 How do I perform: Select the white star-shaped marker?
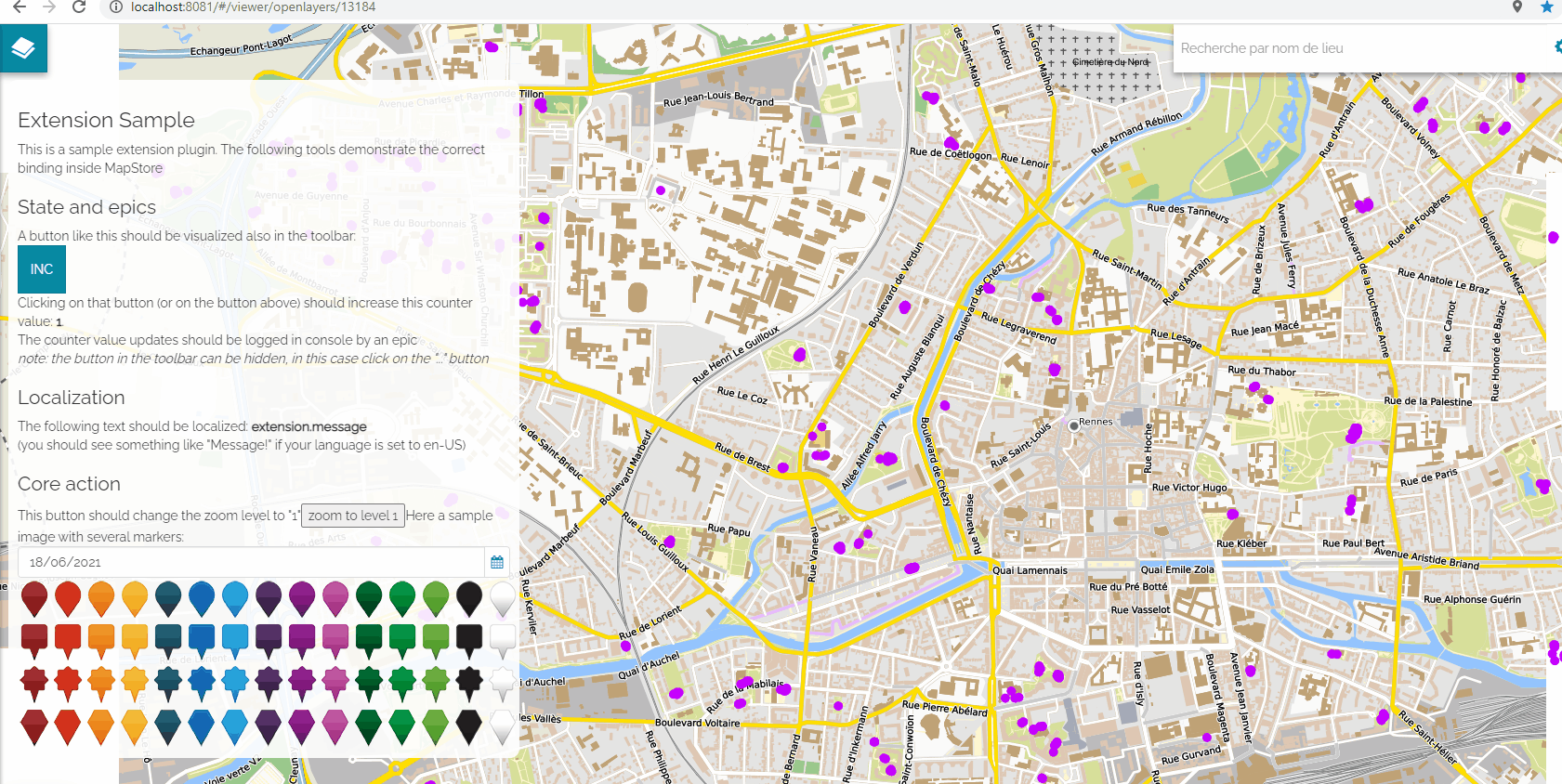pos(503,684)
